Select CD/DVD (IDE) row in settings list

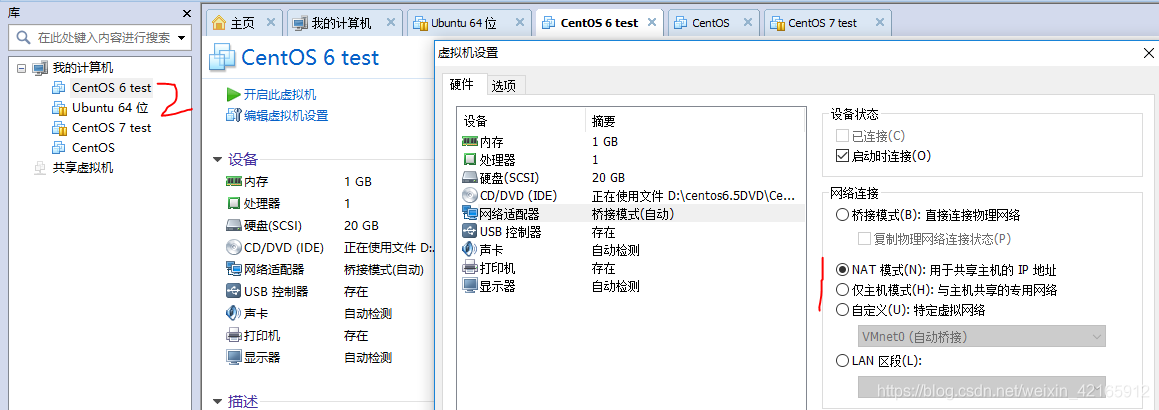[x=631, y=196]
